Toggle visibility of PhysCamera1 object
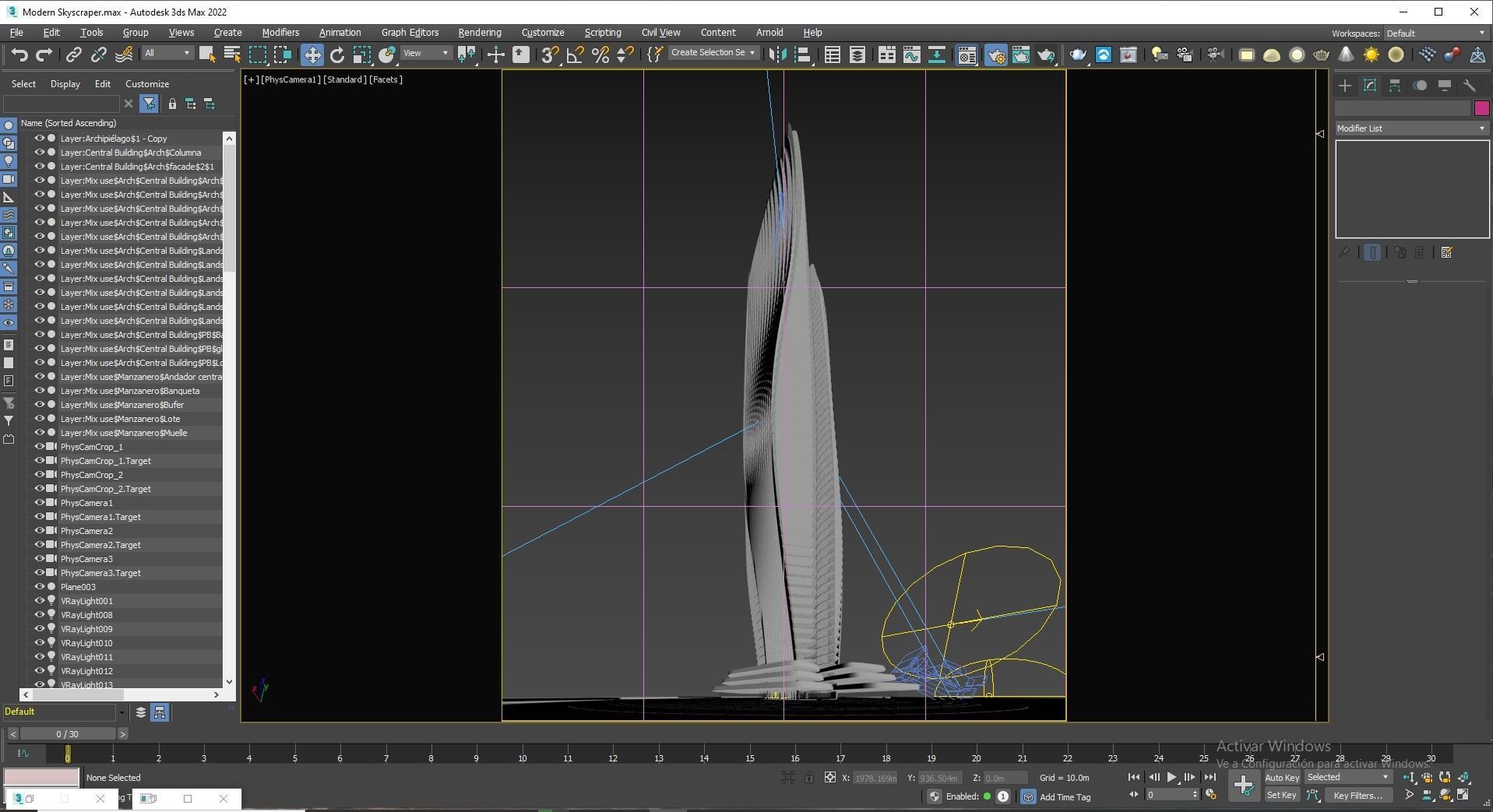Viewport: 1493px width, 812px height. [39, 503]
